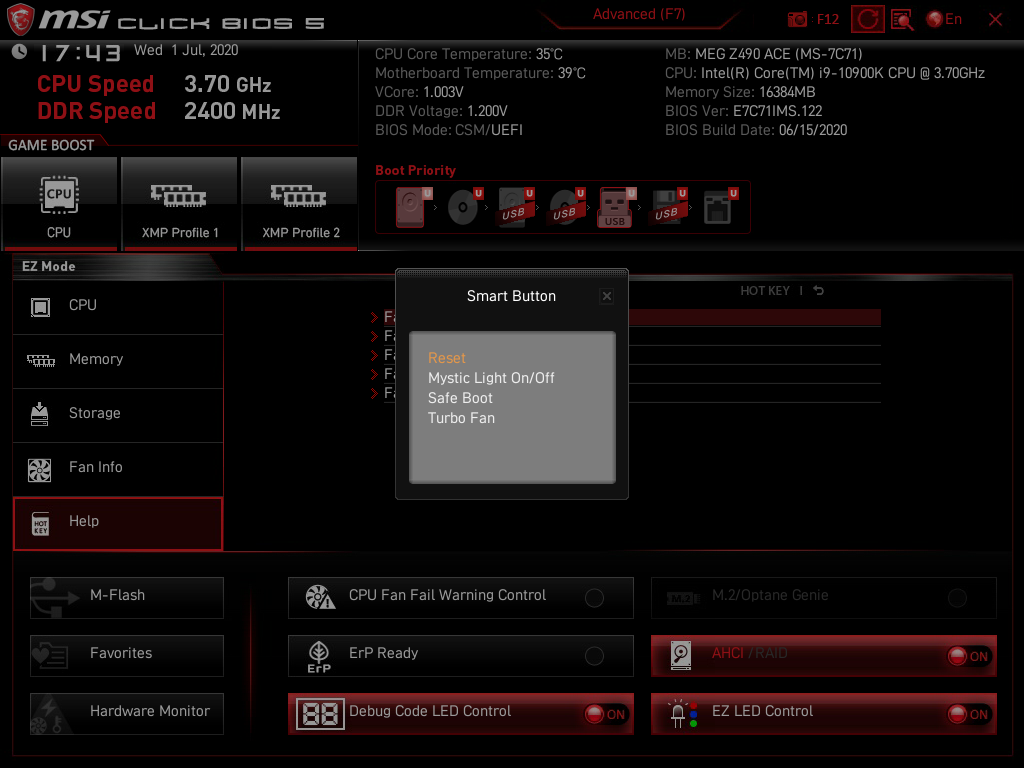This screenshot has height=768, width=1024.
Task: Choose Mystic Light On/Off option
Action: pos(491,378)
